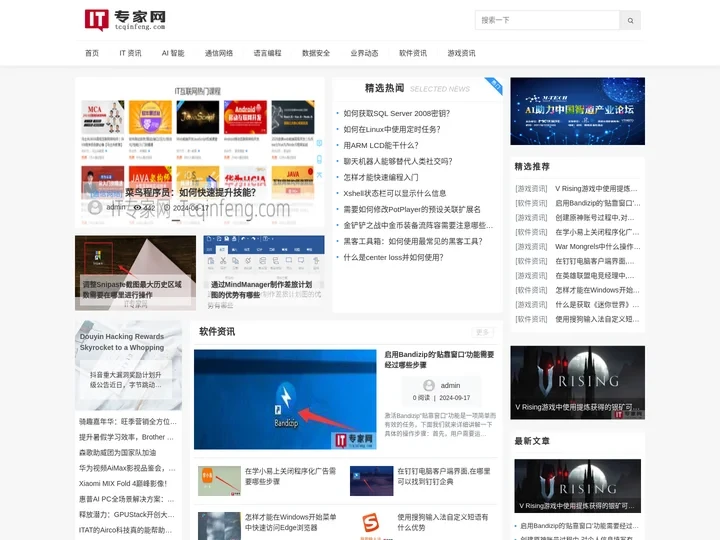Open the AI 智能 nav item
This screenshot has width=720, height=540.
click(x=173, y=53)
